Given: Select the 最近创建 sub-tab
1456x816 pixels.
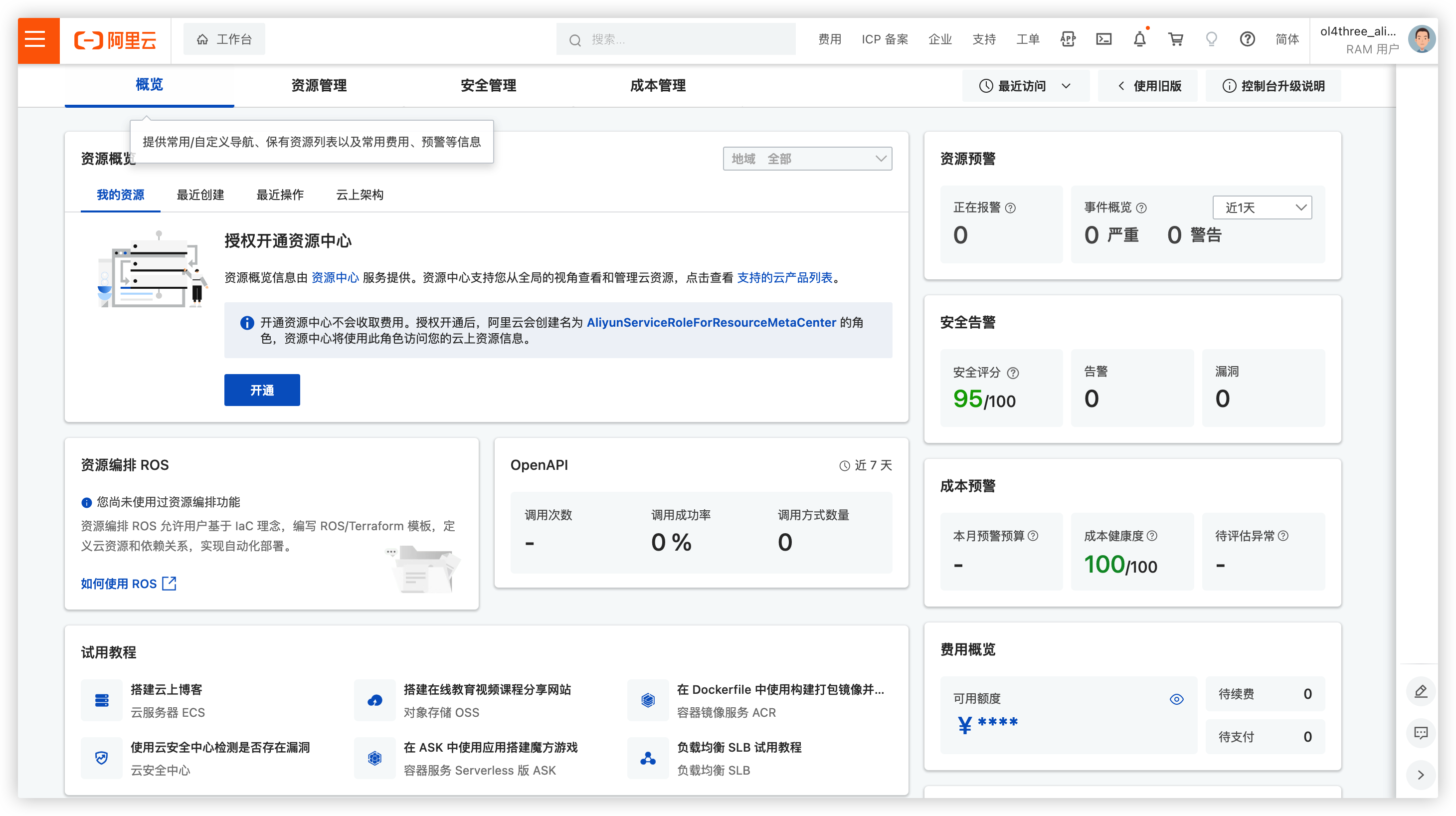Looking at the screenshot, I should tap(200, 195).
